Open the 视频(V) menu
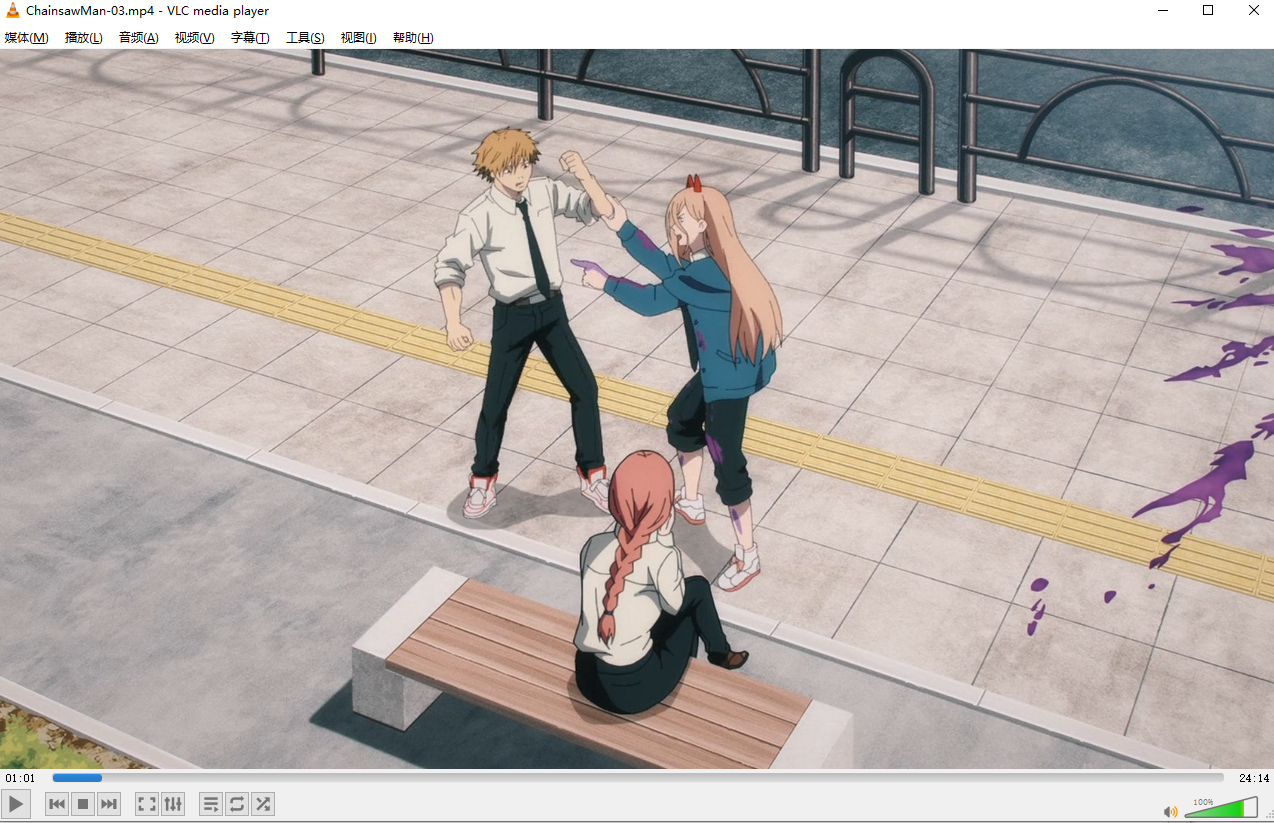 coord(194,38)
